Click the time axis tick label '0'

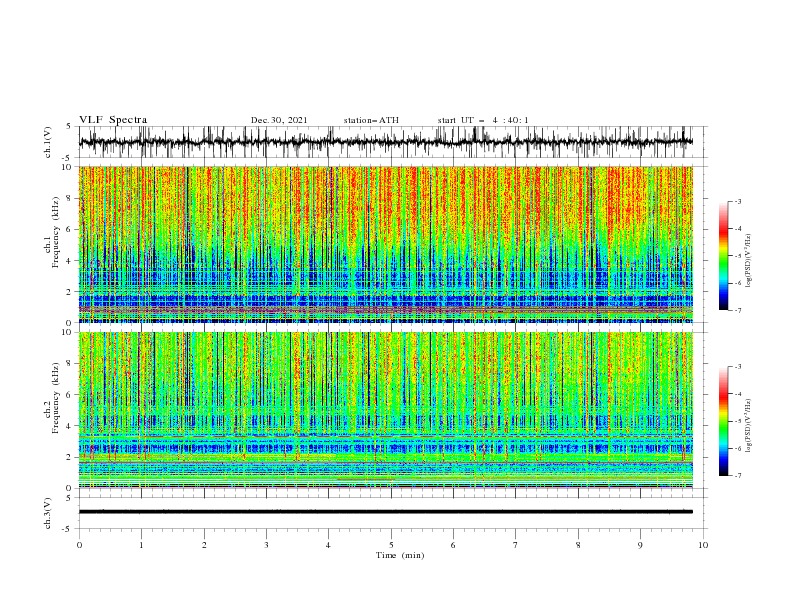[x=79, y=545]
